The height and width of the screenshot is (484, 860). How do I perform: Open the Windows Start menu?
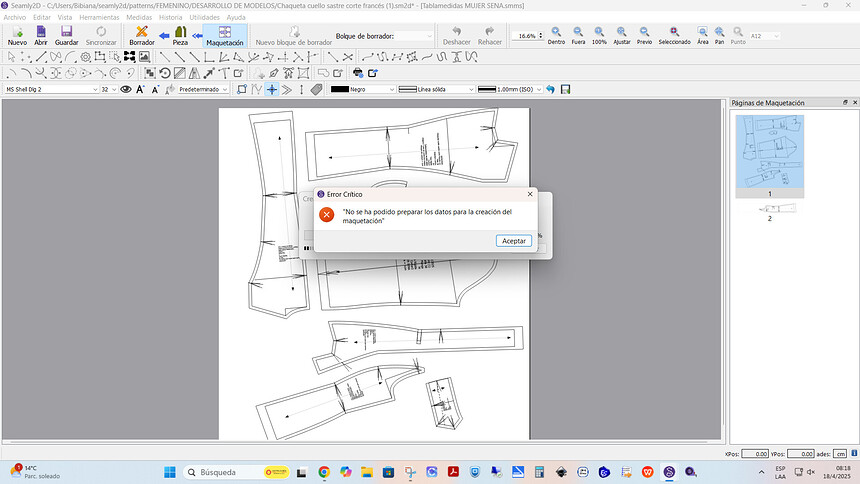coord(170,472)
